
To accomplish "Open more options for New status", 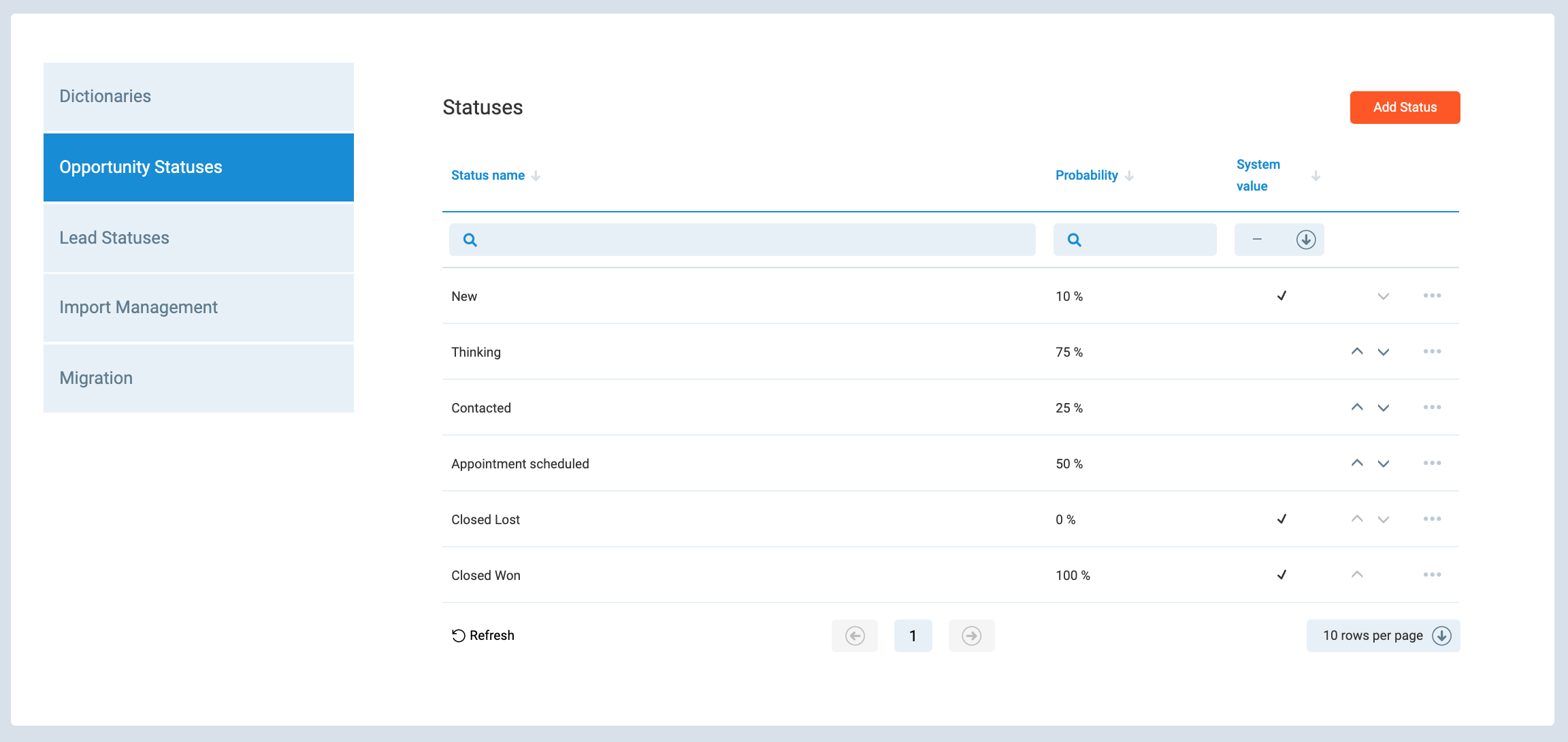I will pos(1432,296).
